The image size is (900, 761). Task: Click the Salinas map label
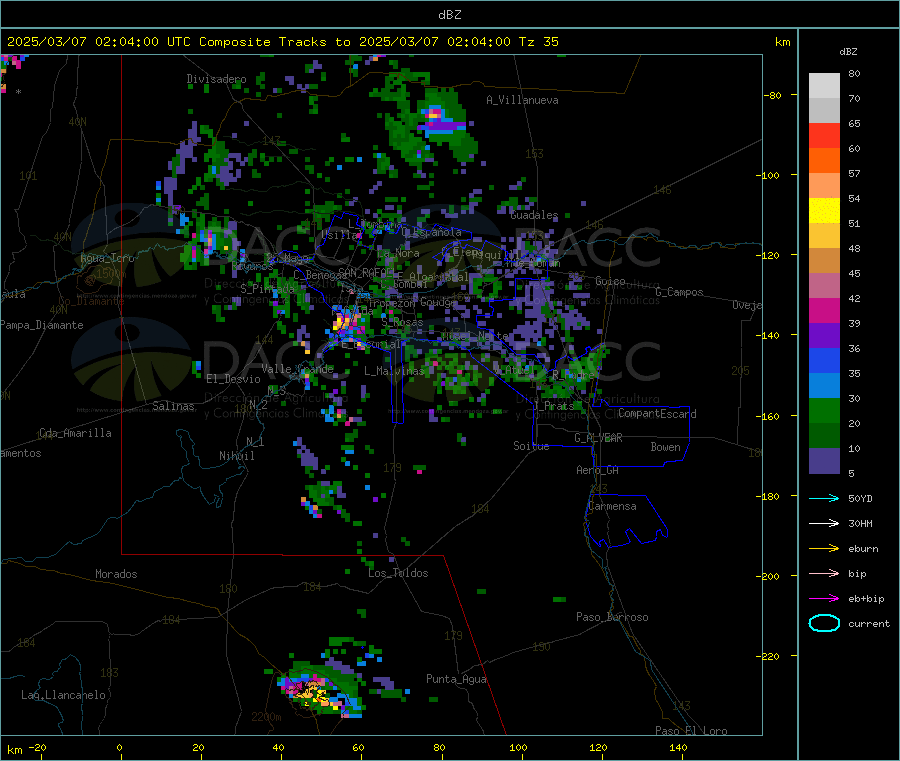pos(173,406)
